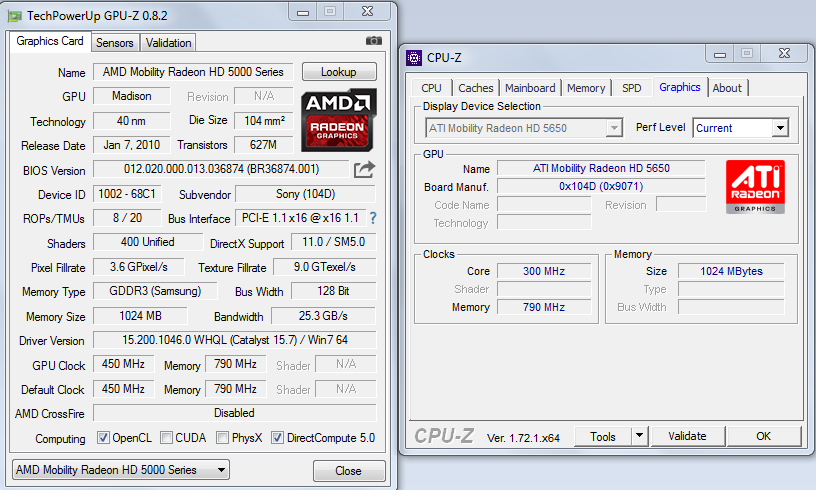Click the Shaders 400 Unified value
This screenshot has height=490, width=816.
(x=148, y=242)
